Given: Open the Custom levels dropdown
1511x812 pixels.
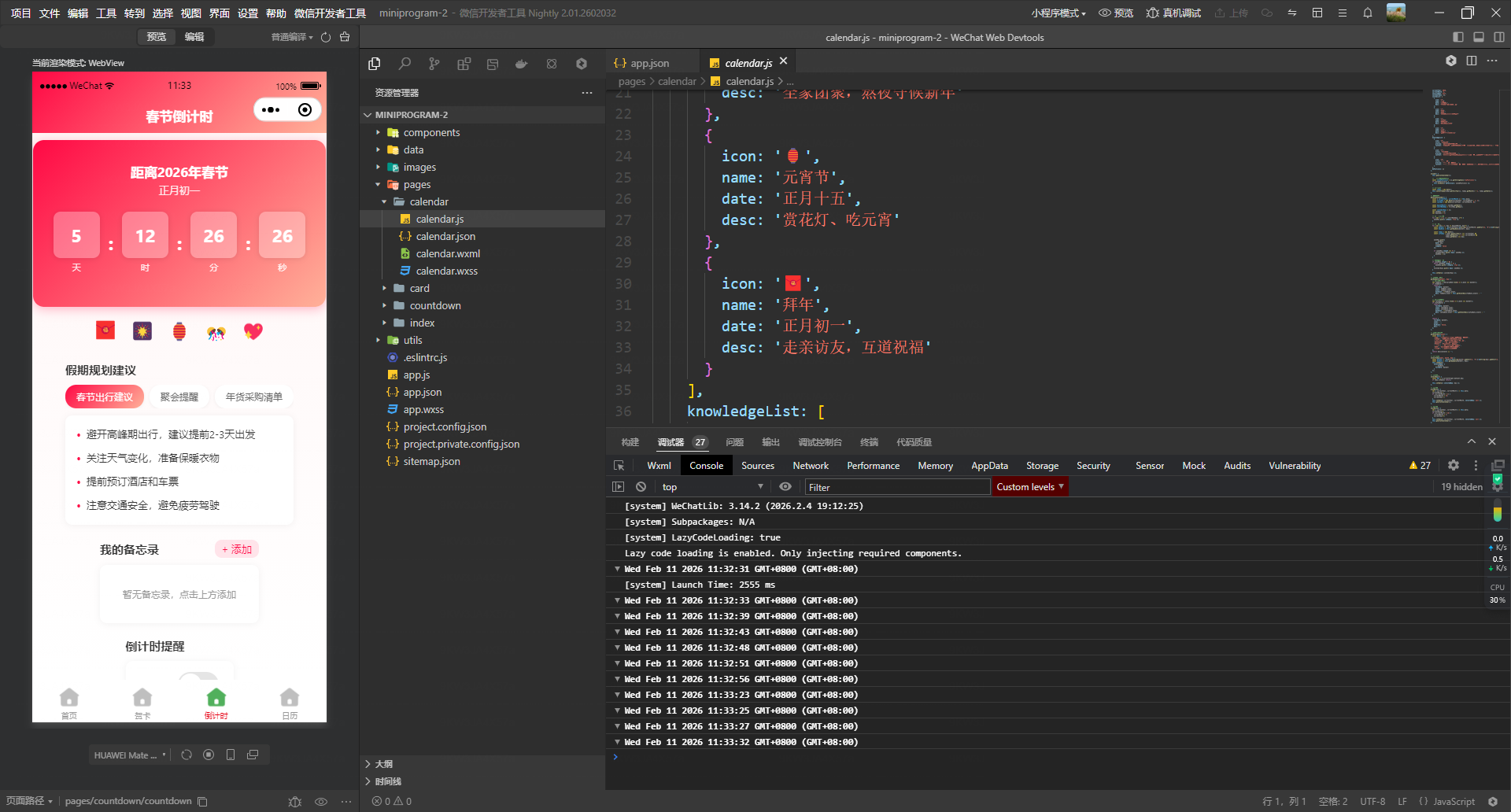Looking at the screenshot, I should click(1029, 487).
